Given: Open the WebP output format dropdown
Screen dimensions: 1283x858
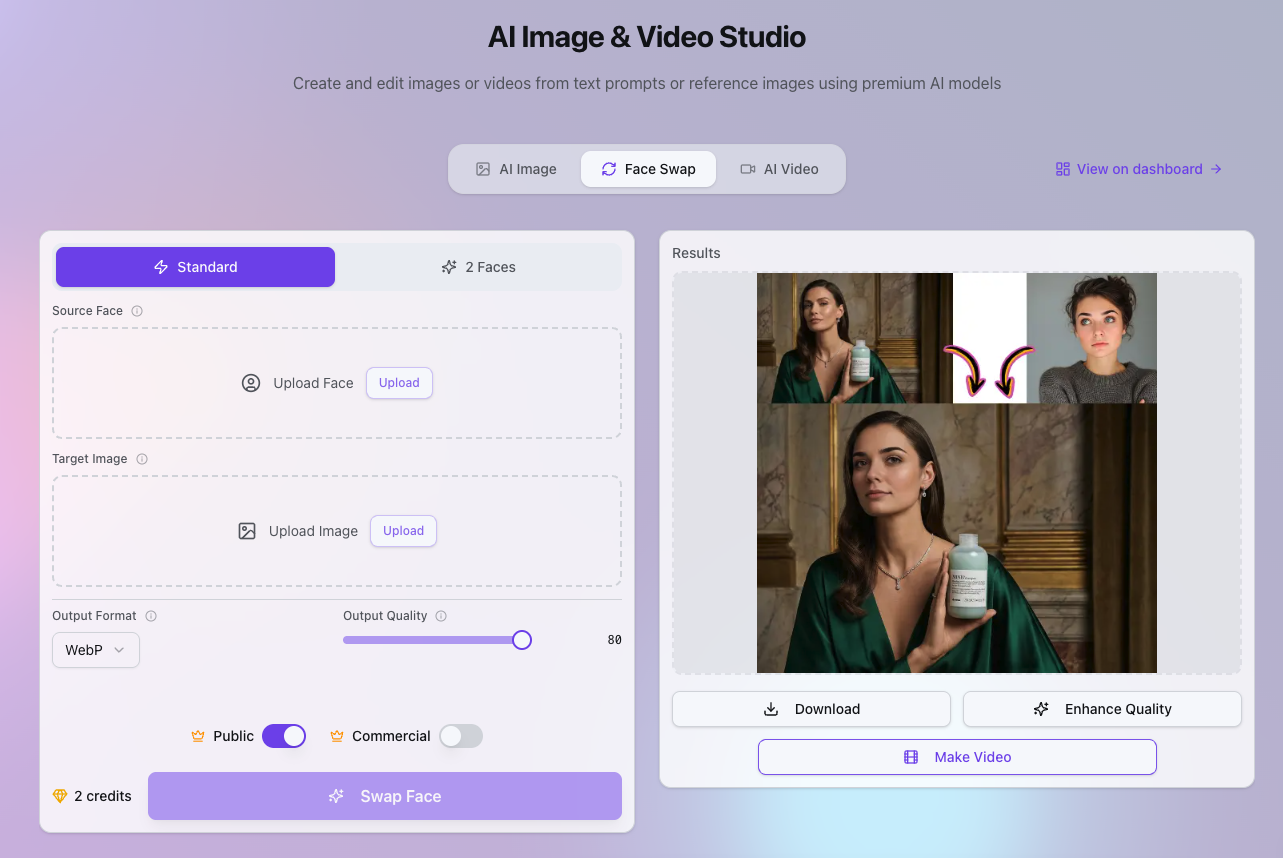Looking at the screenshot, I should click(x=96, y=650).
